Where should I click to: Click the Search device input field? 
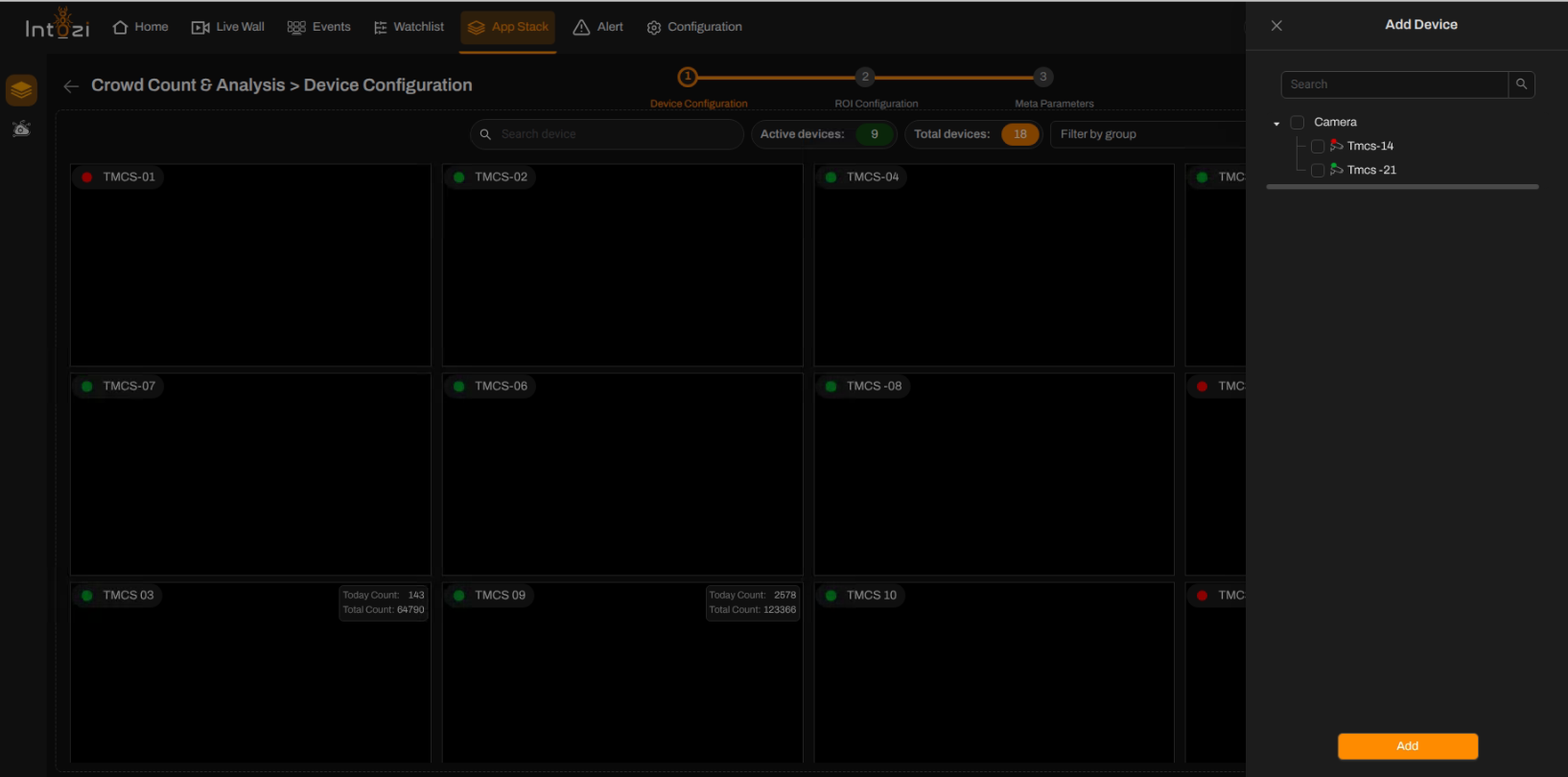click(607, 134)
